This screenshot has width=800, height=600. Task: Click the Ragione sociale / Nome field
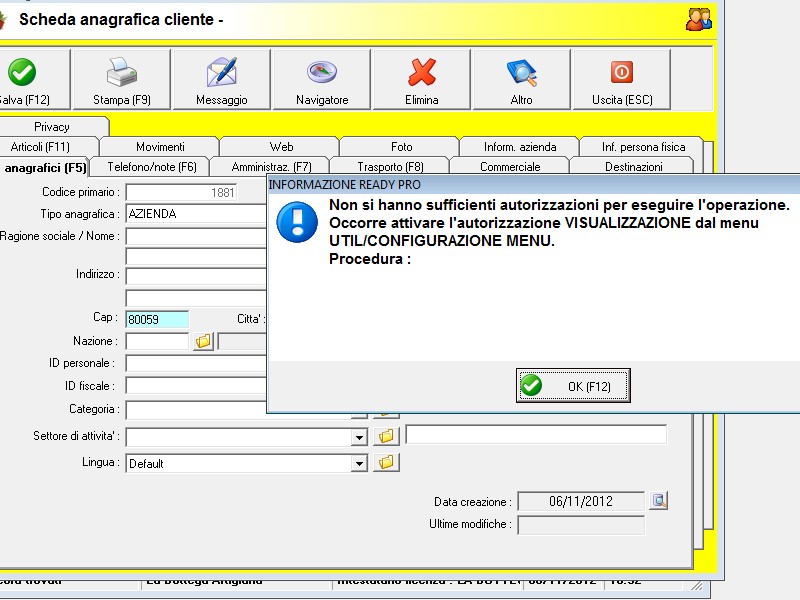(x=196, y=236)
